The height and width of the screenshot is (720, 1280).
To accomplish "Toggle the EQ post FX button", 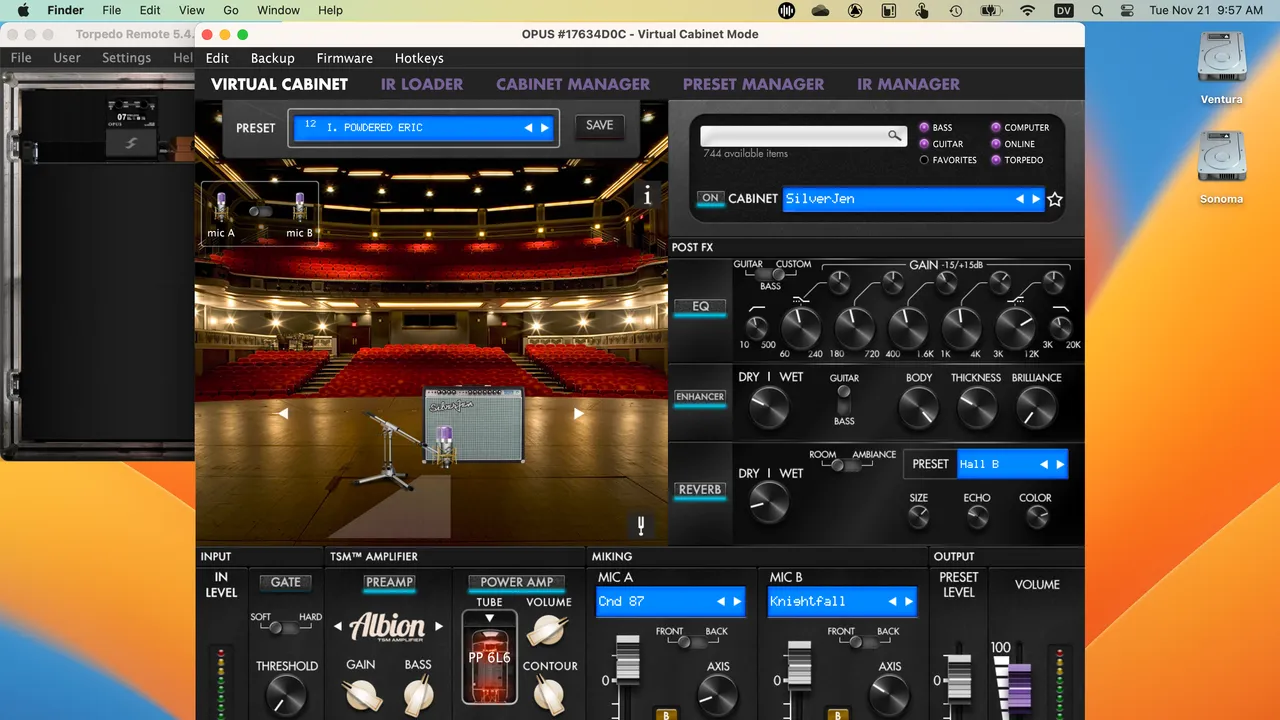I will [x=700, y=307].
